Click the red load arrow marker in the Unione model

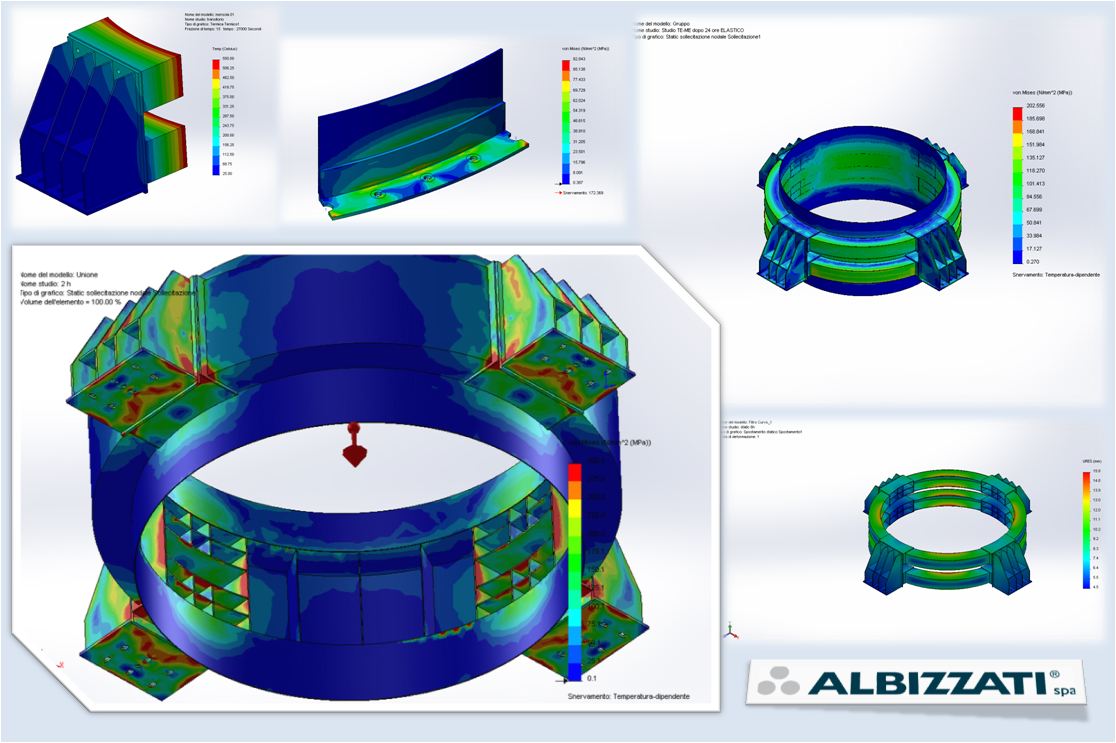pos(353,446)
